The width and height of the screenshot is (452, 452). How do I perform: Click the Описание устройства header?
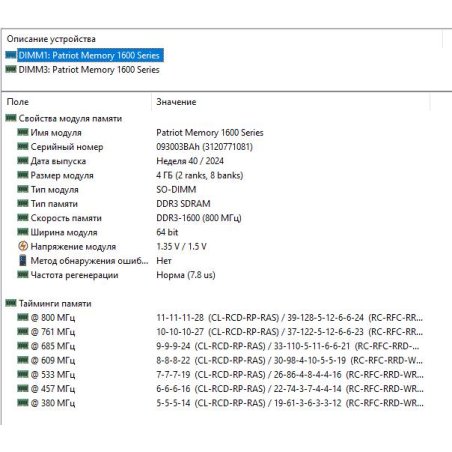[51, 39]
